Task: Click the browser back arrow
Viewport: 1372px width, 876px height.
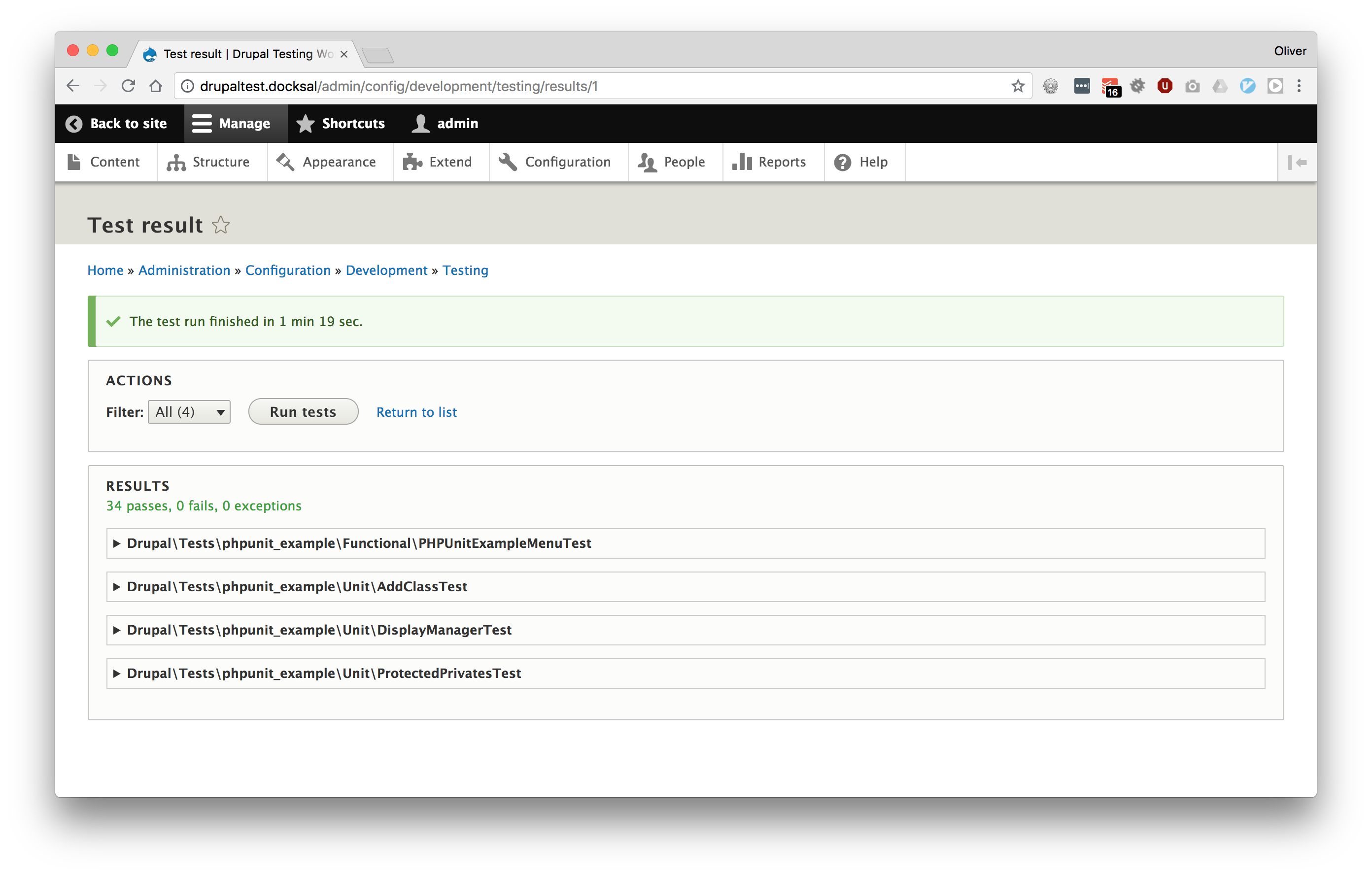Action: pos(73,86)
